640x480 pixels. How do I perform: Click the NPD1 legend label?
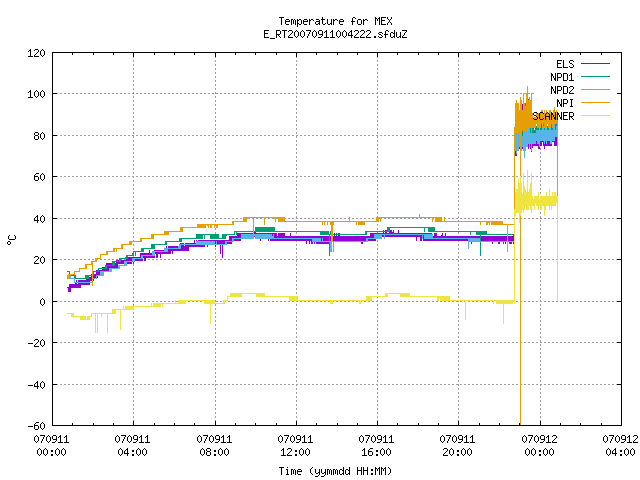[562, 77]
